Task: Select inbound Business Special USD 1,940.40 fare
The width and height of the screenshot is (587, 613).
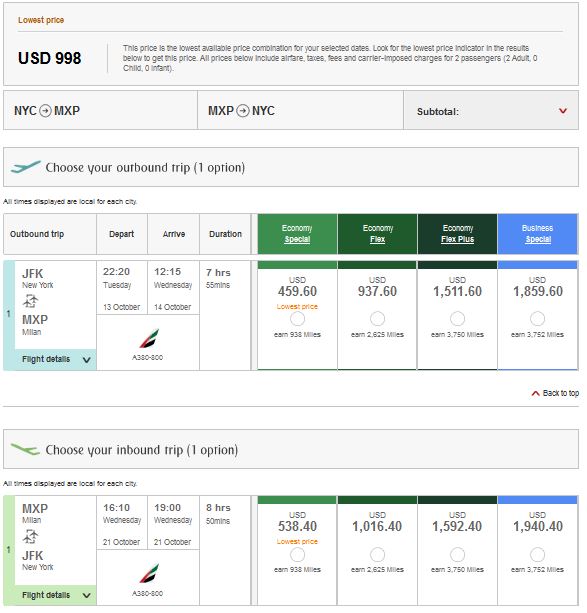Action: tap(537, 554)
